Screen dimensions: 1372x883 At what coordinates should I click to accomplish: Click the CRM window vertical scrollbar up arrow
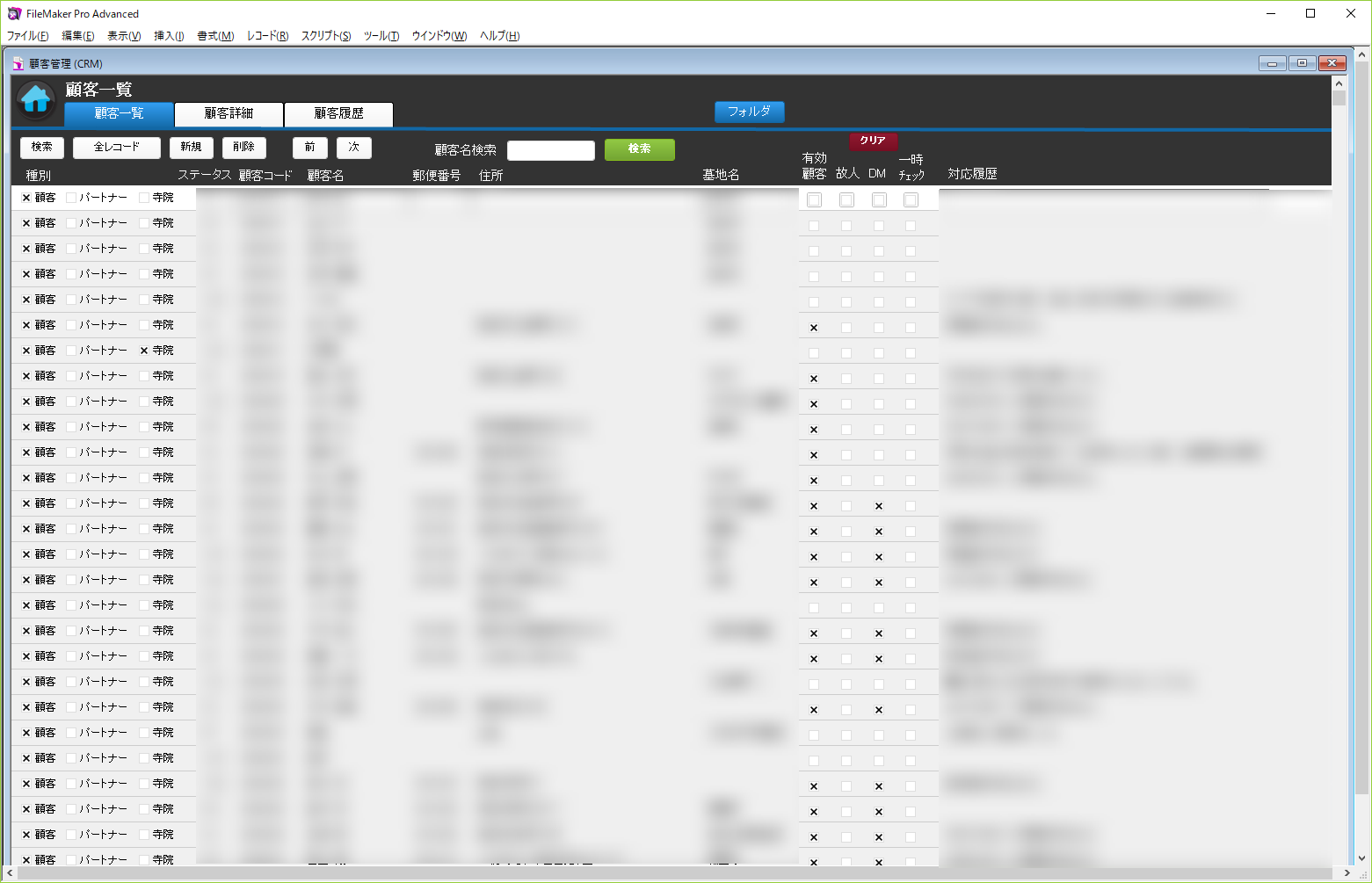tap(1339, 83)
